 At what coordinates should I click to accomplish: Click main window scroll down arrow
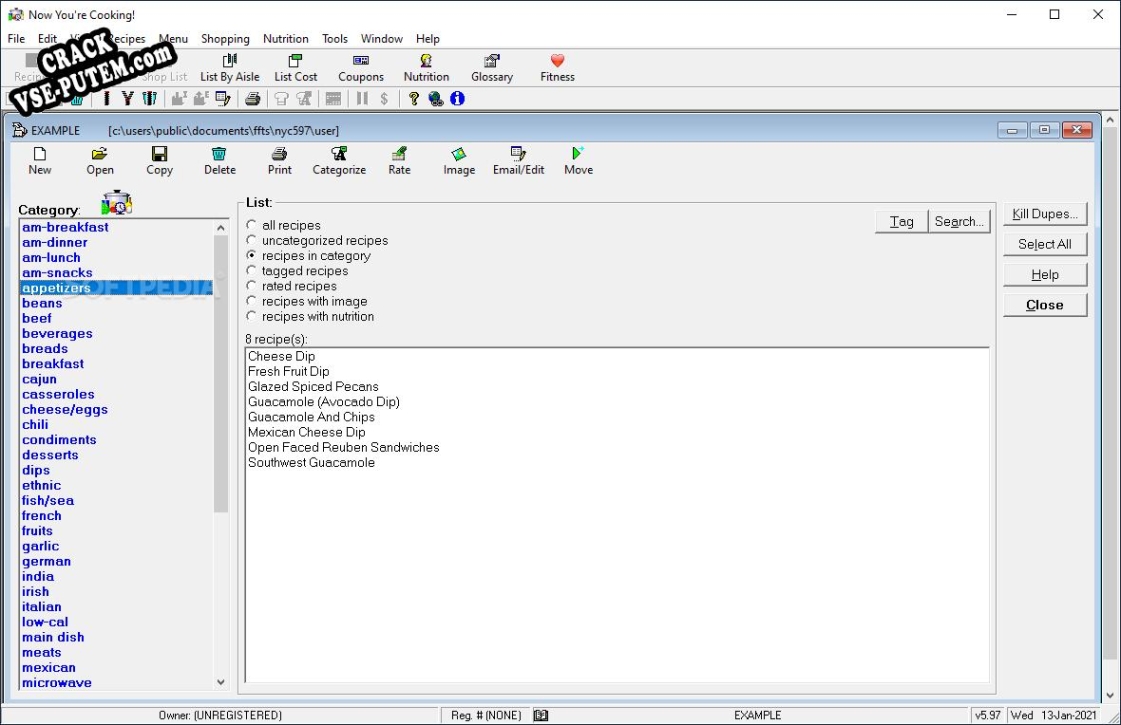pos(1110,695)
